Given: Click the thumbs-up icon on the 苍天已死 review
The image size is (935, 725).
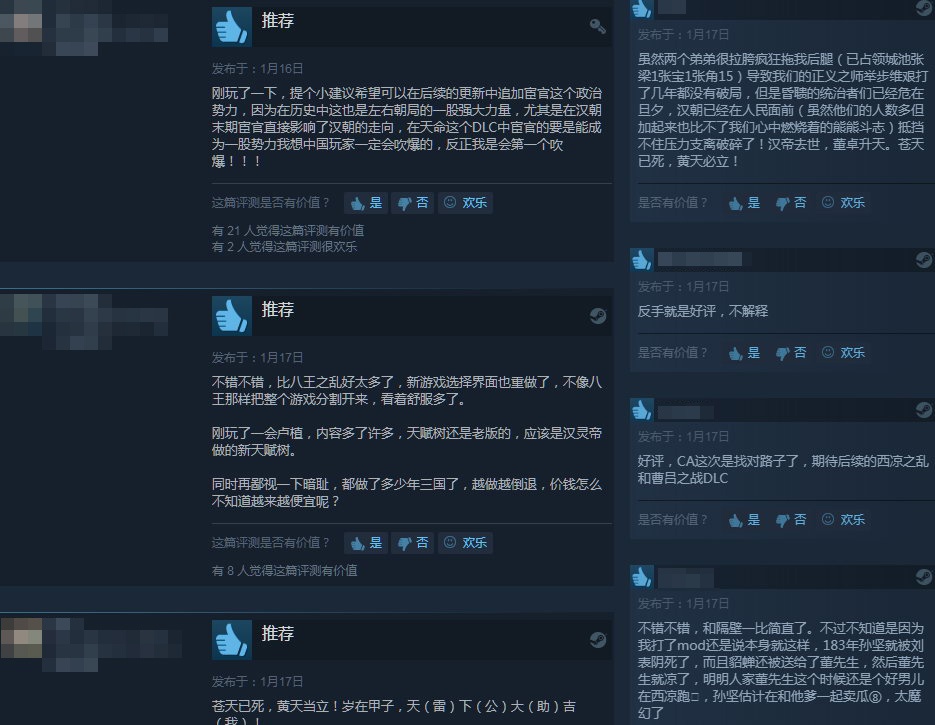Looking at the screenshot, I should [x=231, y=640].
